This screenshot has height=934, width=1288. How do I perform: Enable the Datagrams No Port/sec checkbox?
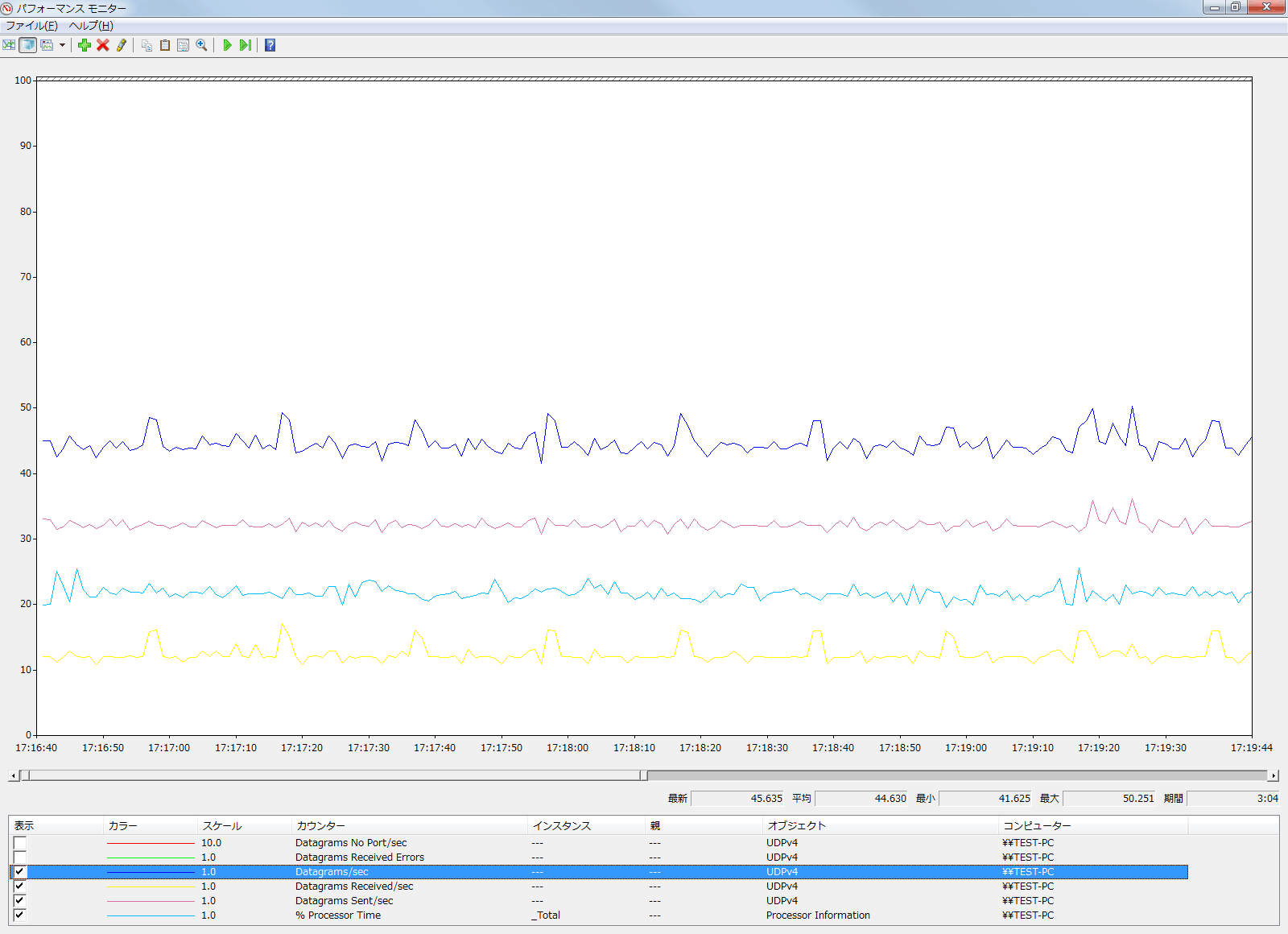(x=20, y=843)
